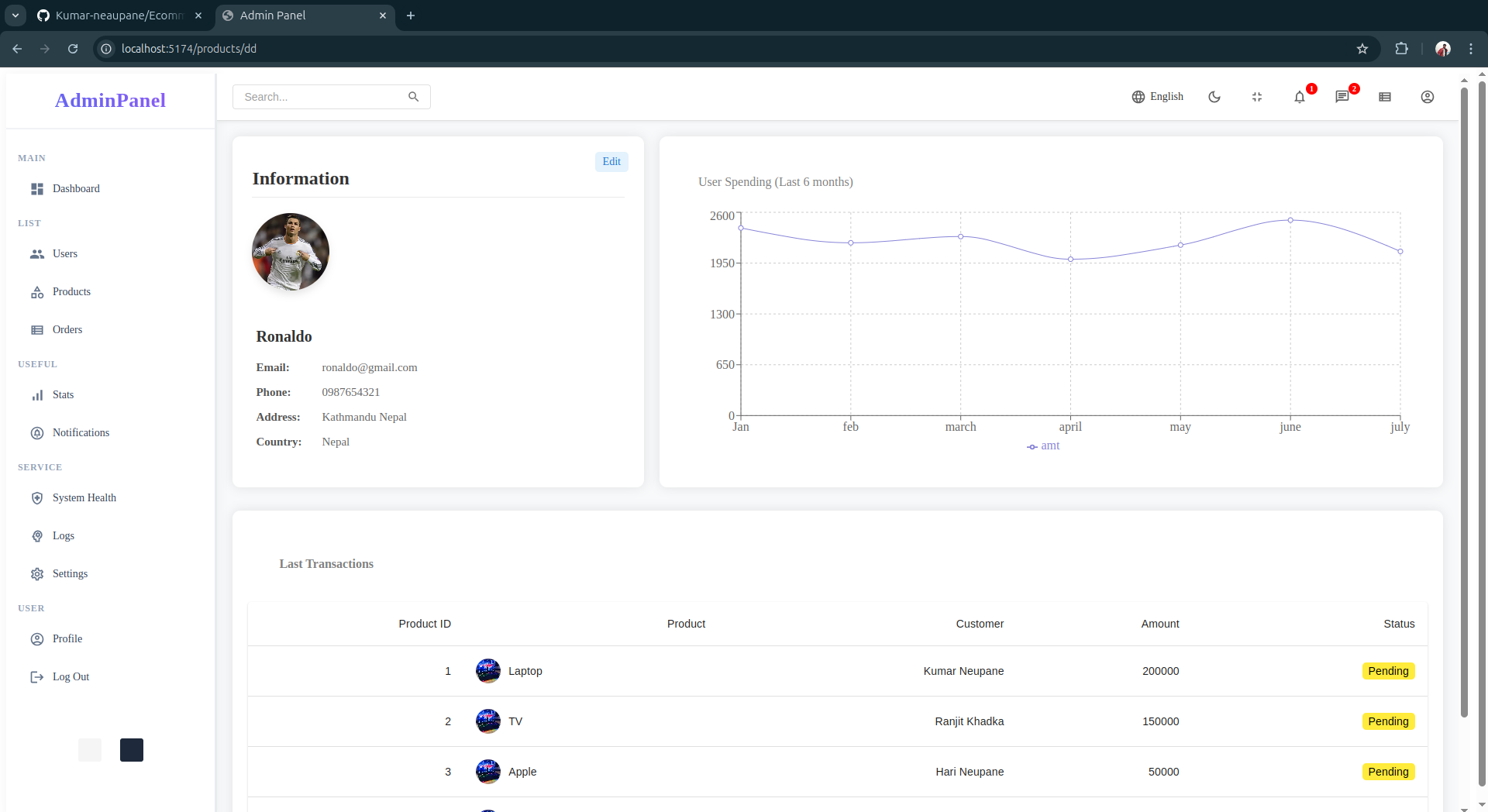The height and width of the screenshot is (812, 1488).
Task: Open the browser tab list chevron
Action: pos(15,15)
